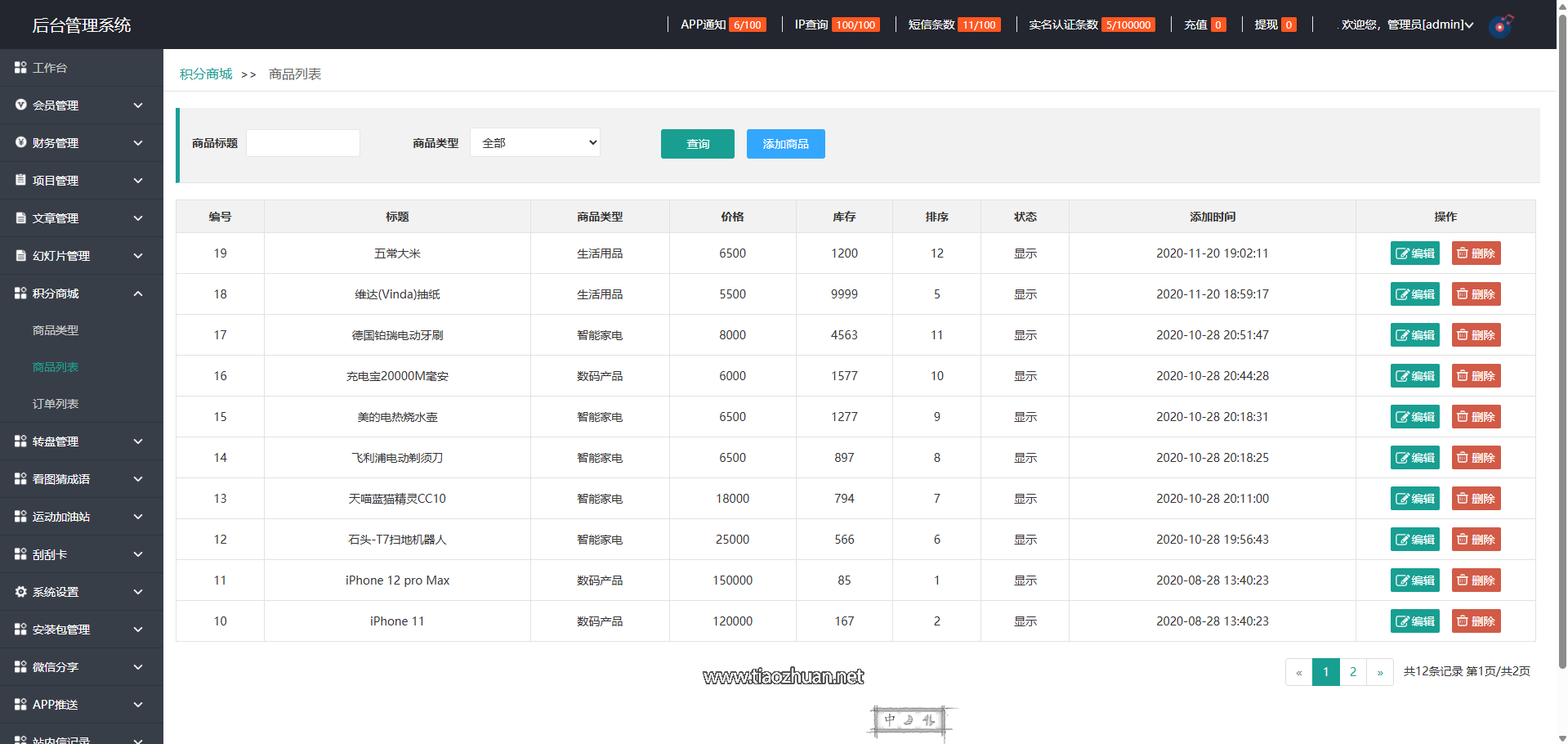1568x744 pixels.
Task: Edit the 充电宝20000M毫安 row
Action: 1415,376
